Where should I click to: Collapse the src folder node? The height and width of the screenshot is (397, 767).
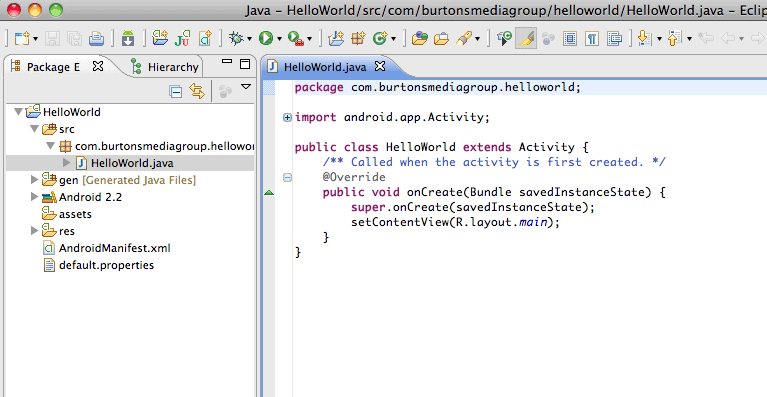coord(34,129)
